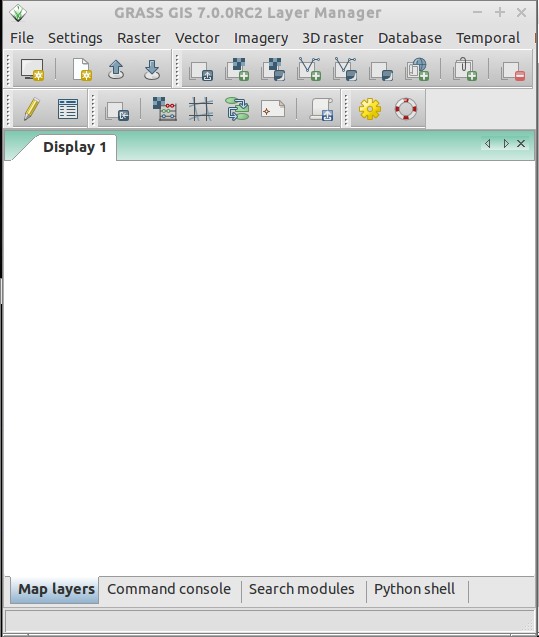Launch the graphical modeler
Screen dimensions: 539x637
[x=237, y=109]
